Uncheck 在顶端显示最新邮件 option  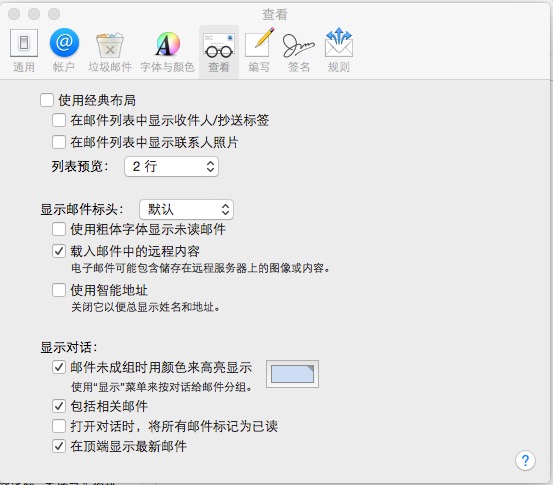click(x=59, y=446)
